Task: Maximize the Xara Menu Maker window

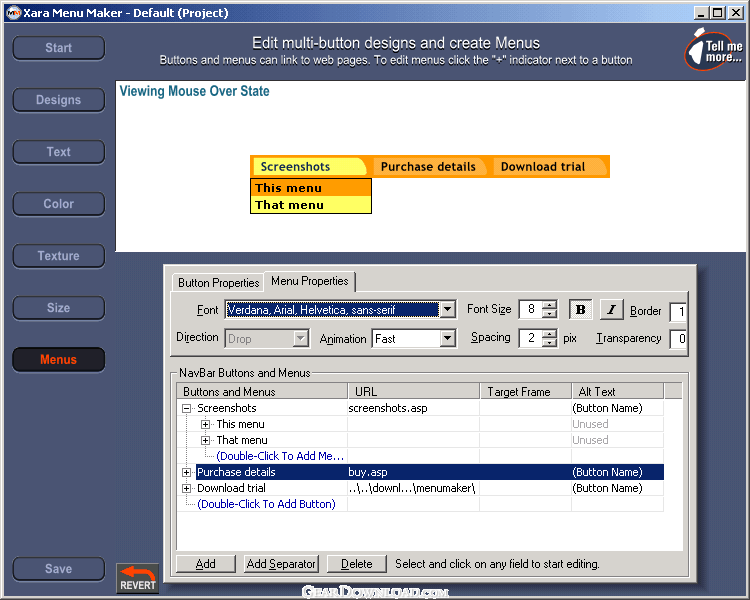Action: coord(718,13)
